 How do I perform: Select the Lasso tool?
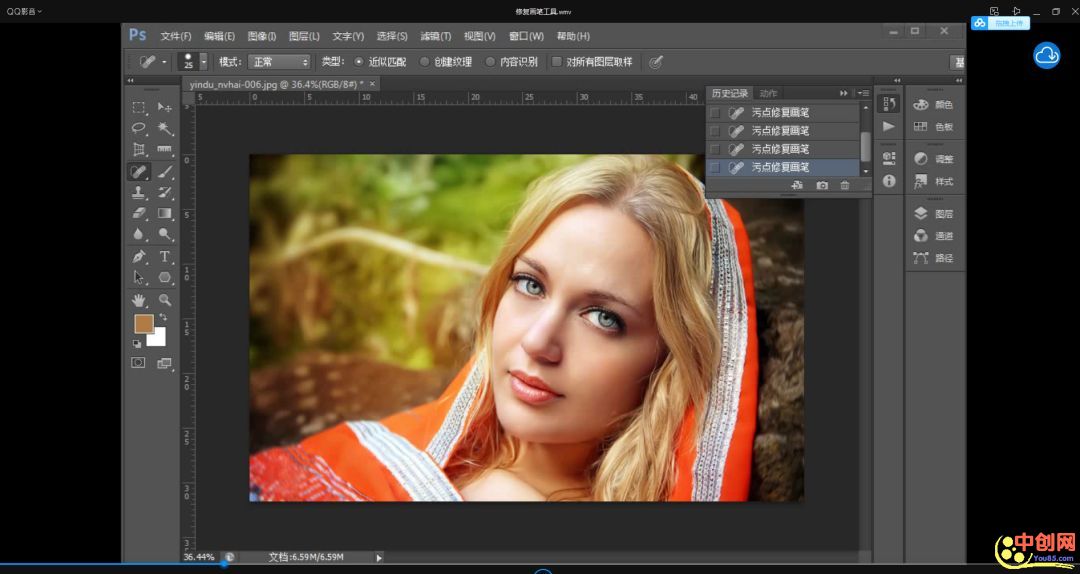[x=139, y=128]
